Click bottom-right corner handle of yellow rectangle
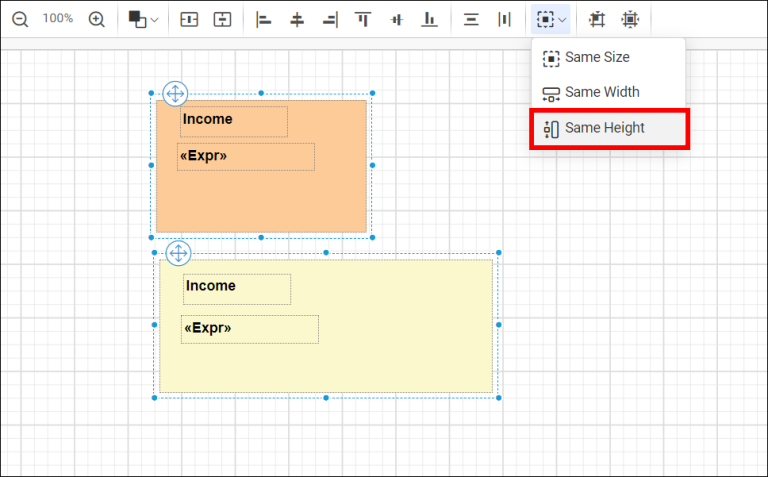This screenshot has width=768, height=477. point(499,398)
